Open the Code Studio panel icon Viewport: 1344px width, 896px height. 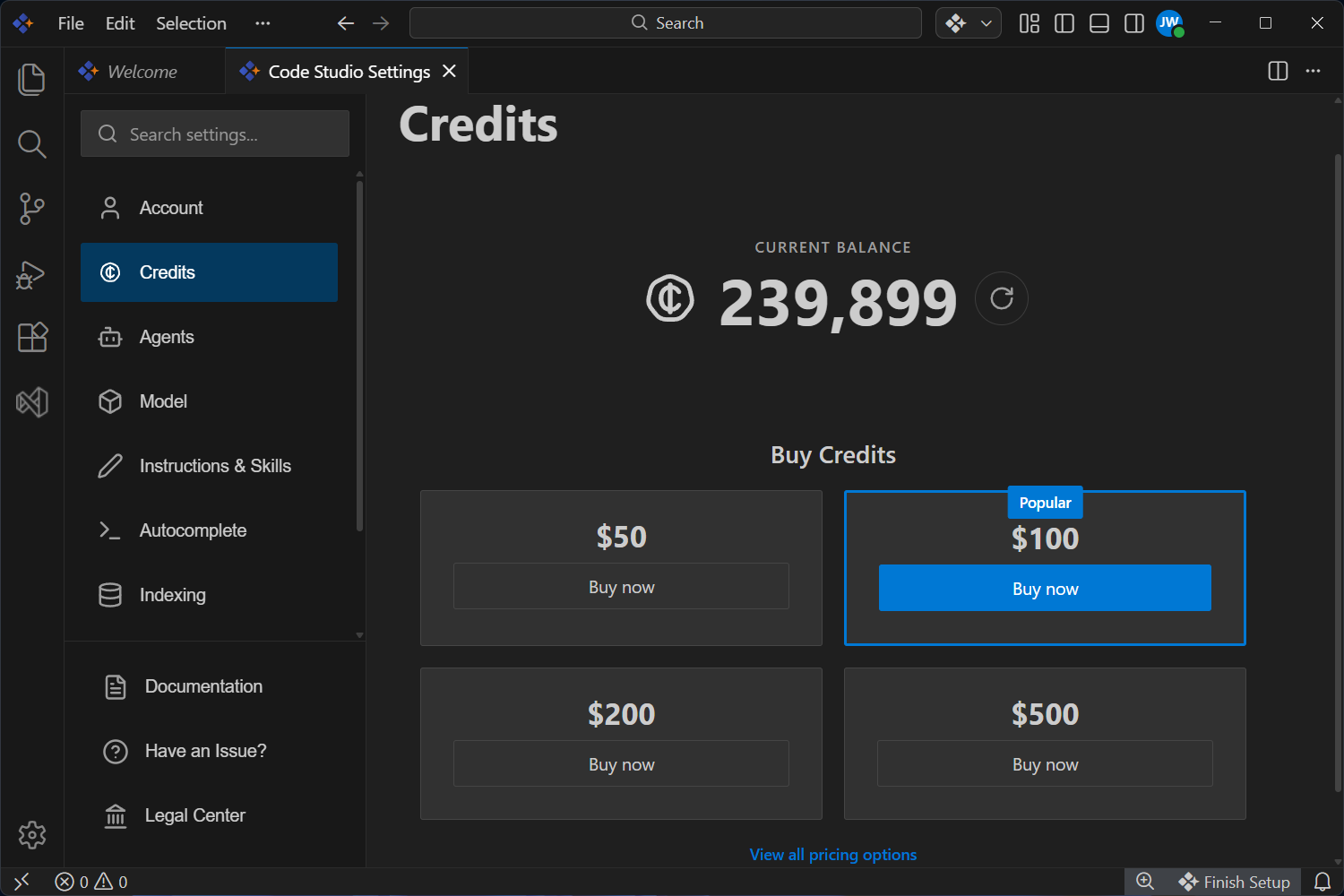[x=31, y=402]
